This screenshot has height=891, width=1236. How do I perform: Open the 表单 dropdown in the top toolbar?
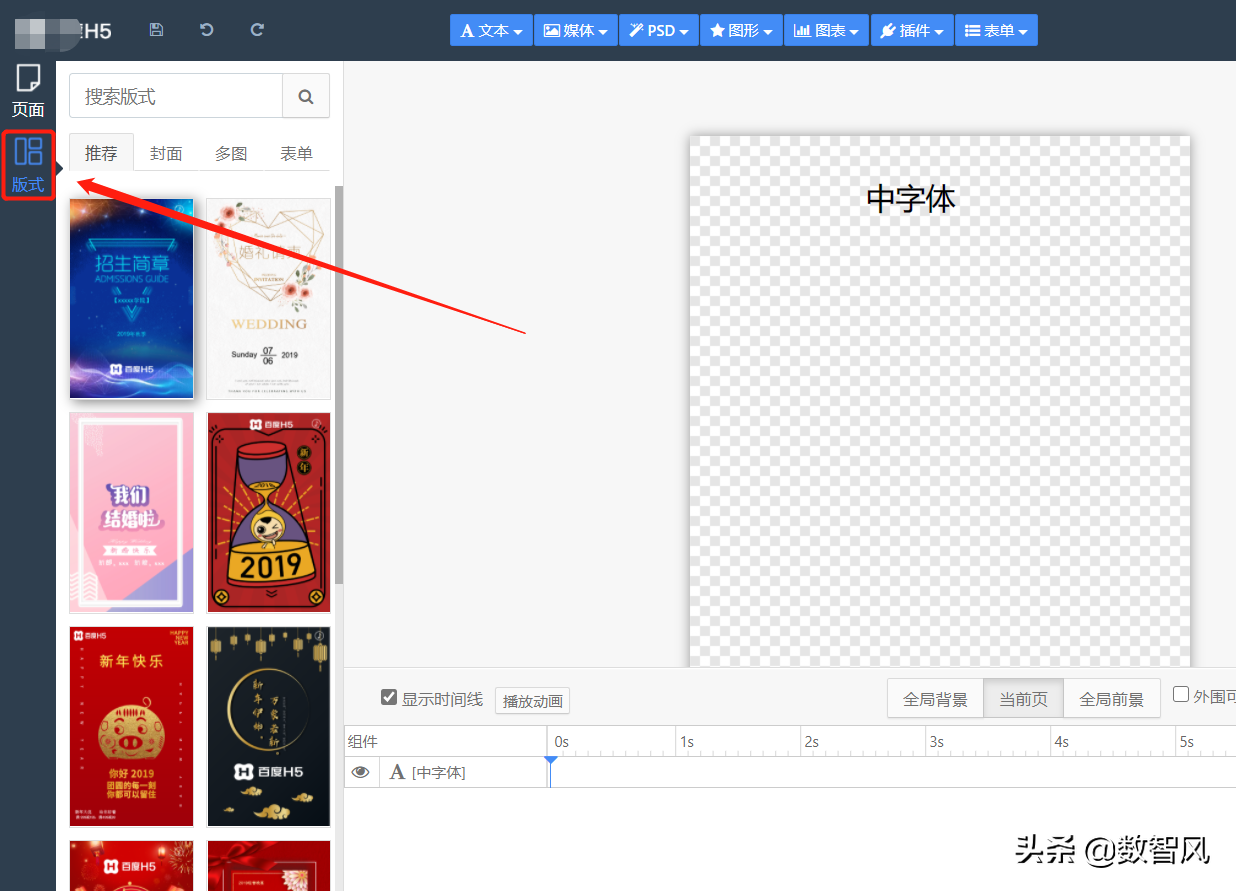coord(996,30)
